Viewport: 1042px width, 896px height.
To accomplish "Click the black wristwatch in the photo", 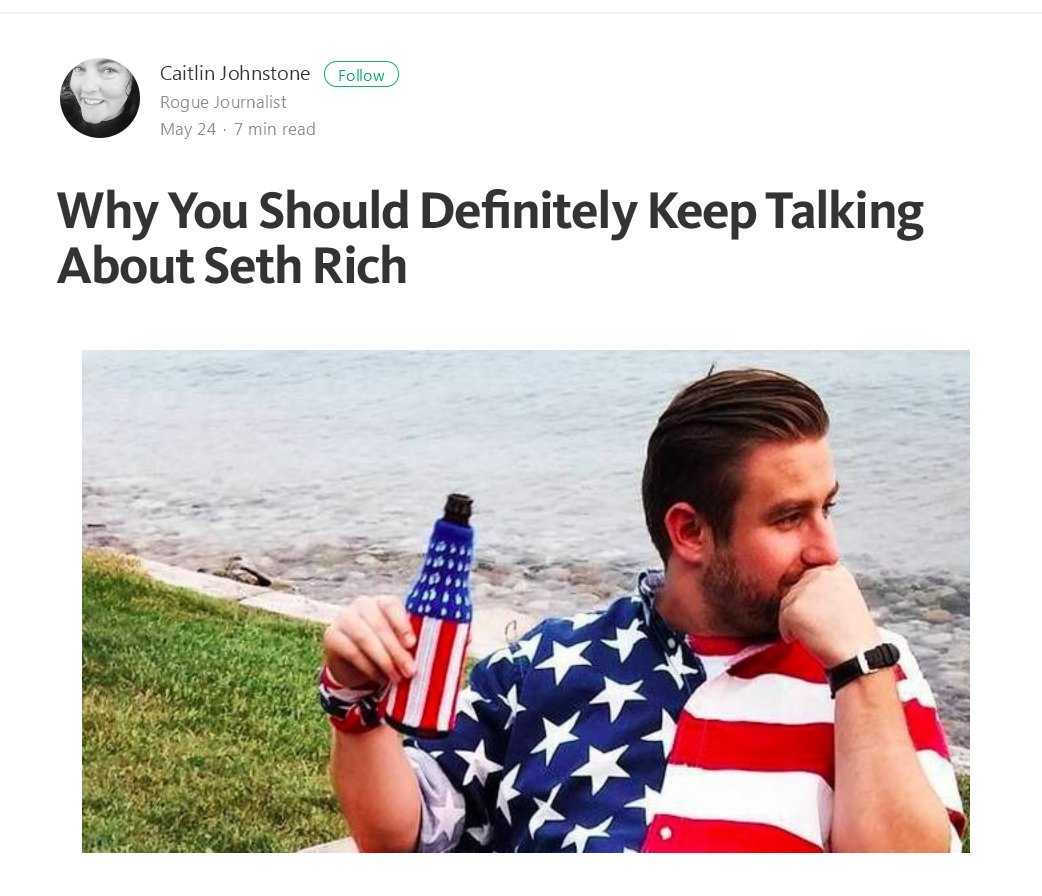I will [x=863, y=667].
